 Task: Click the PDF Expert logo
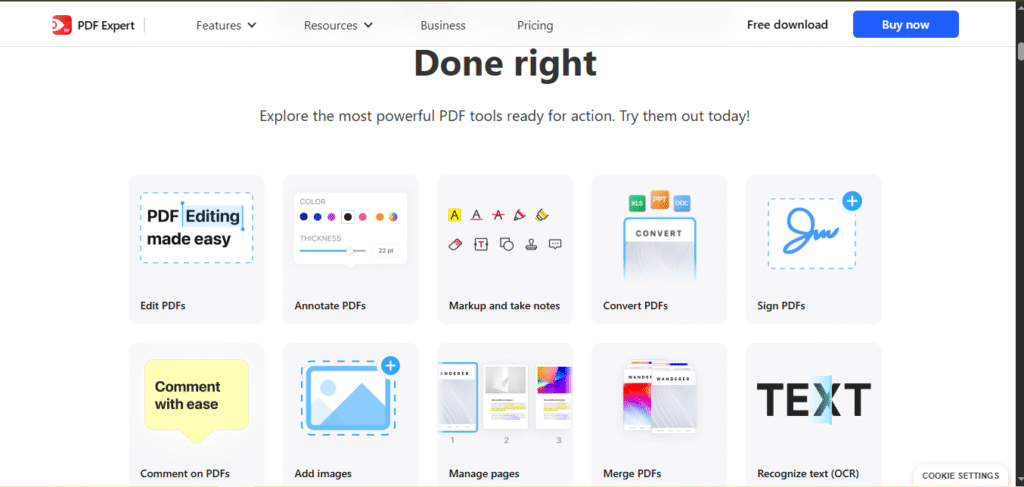(x=97, y=25)
